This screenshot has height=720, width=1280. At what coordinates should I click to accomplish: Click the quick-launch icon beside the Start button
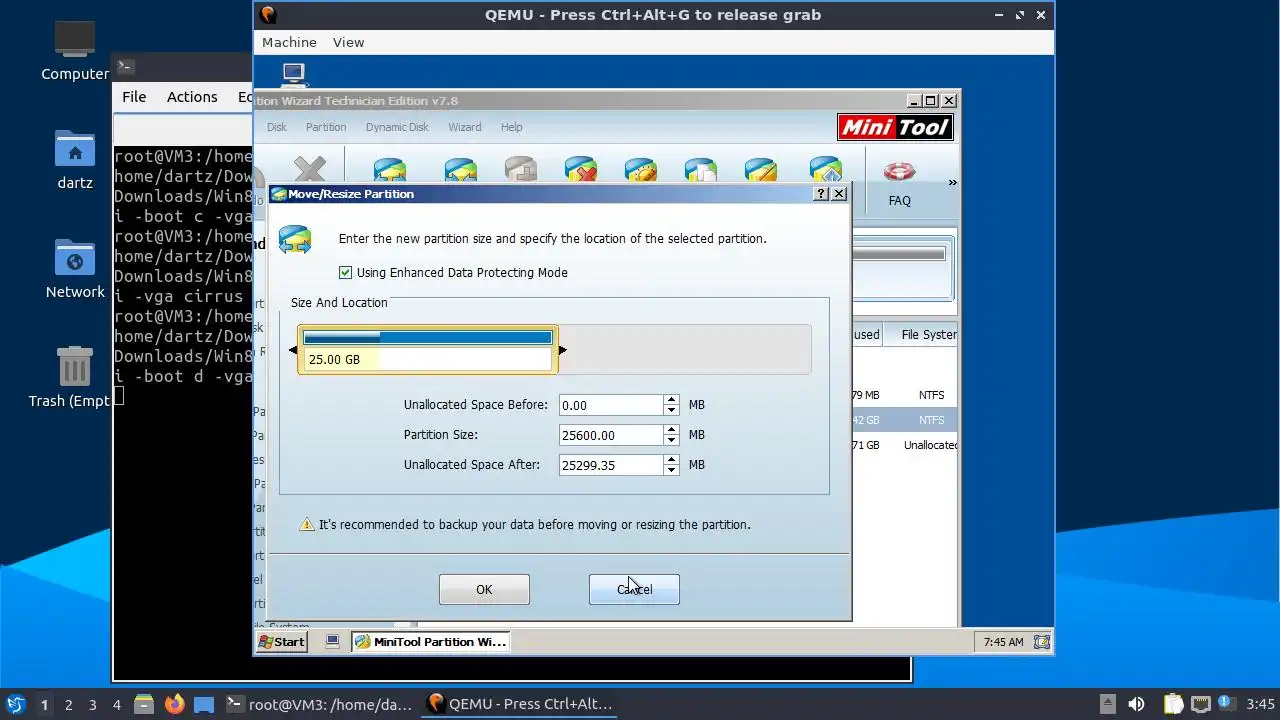333,641
